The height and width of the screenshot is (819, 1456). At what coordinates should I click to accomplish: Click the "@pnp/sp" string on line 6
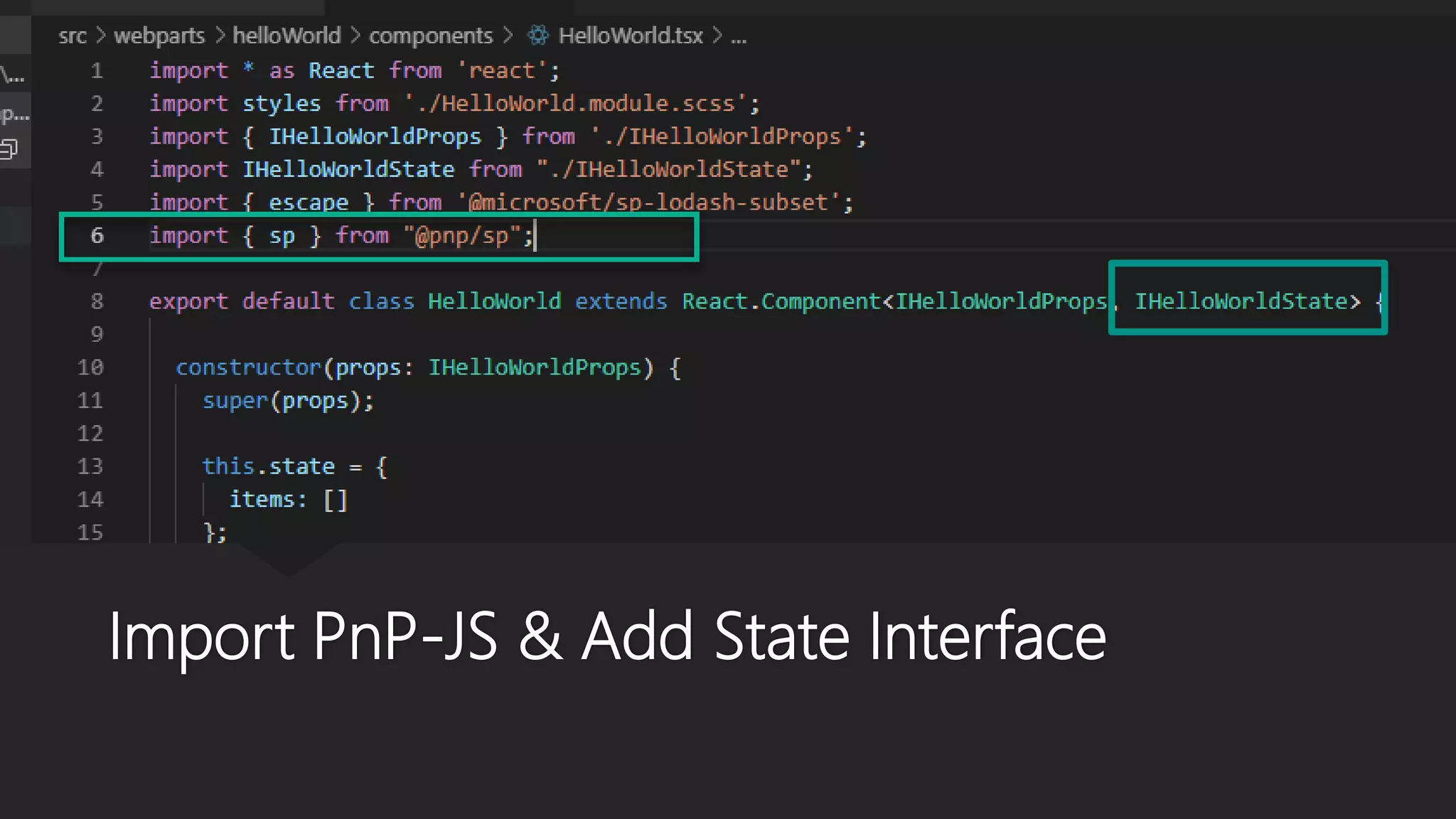tap(462, 235)
